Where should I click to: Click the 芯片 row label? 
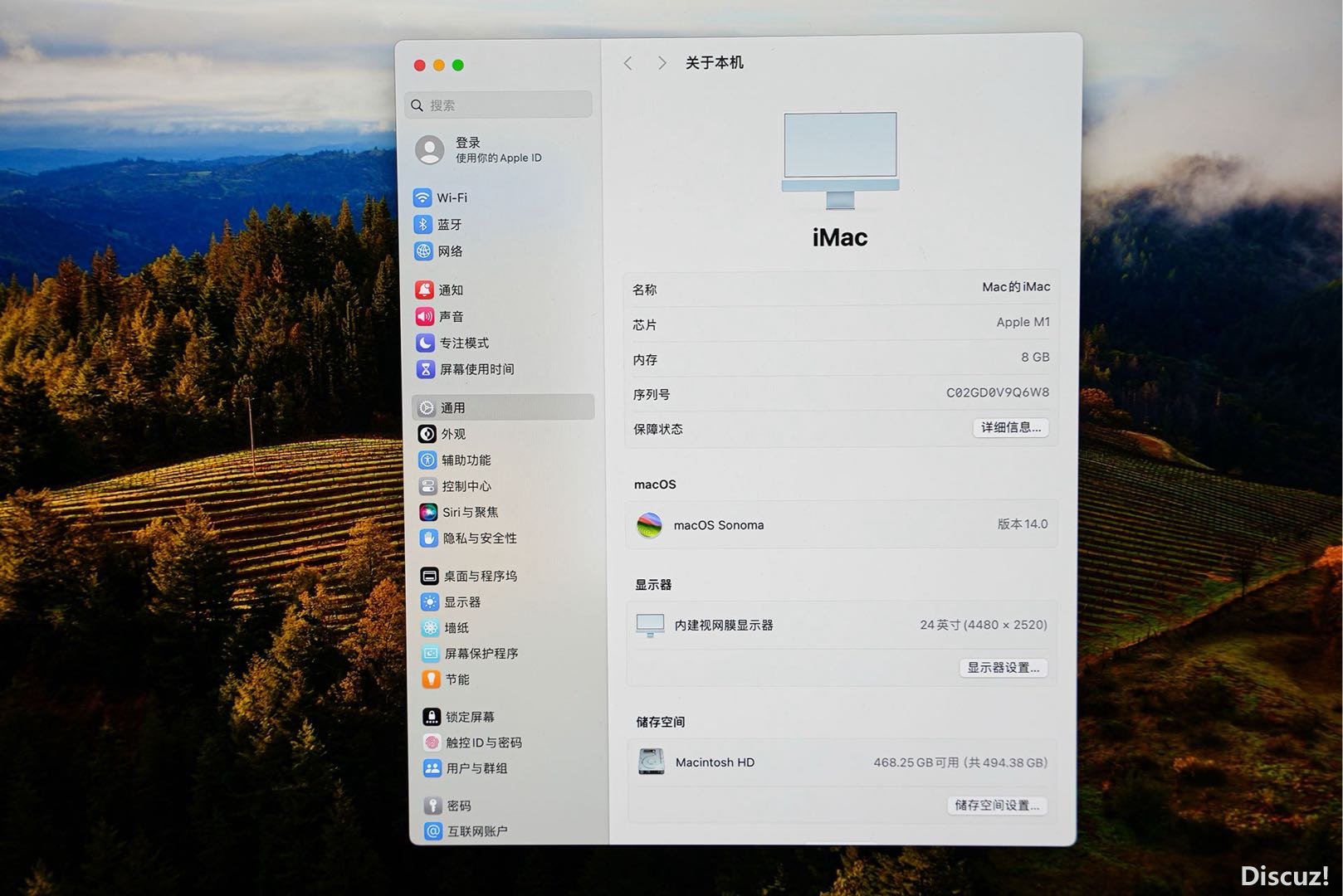tap(645, 325)
